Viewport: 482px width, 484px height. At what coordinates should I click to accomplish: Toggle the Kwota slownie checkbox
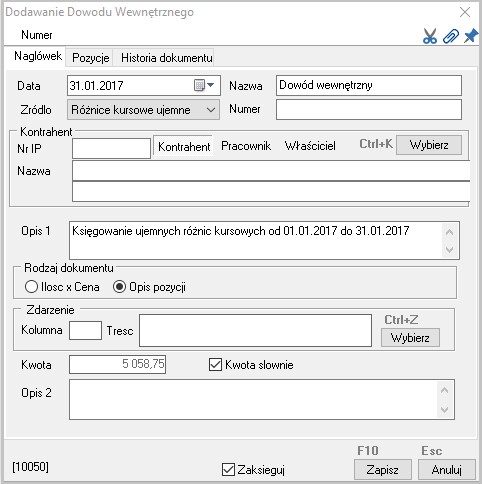click(x=215, y=365)
